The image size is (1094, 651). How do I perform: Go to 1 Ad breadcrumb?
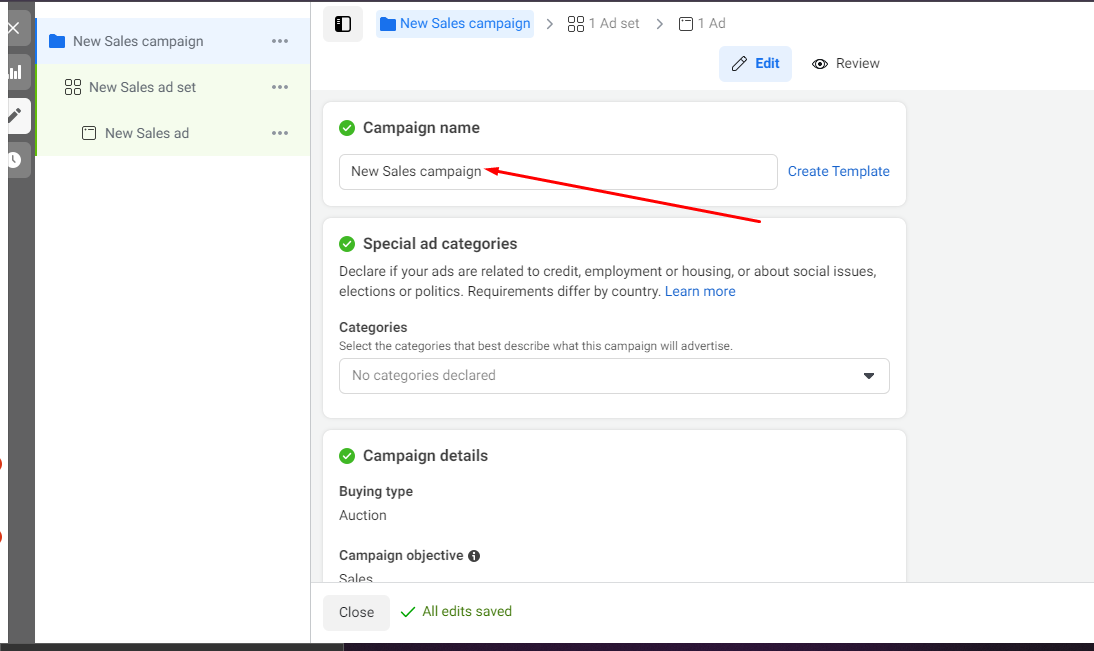(x=702, y=24)
